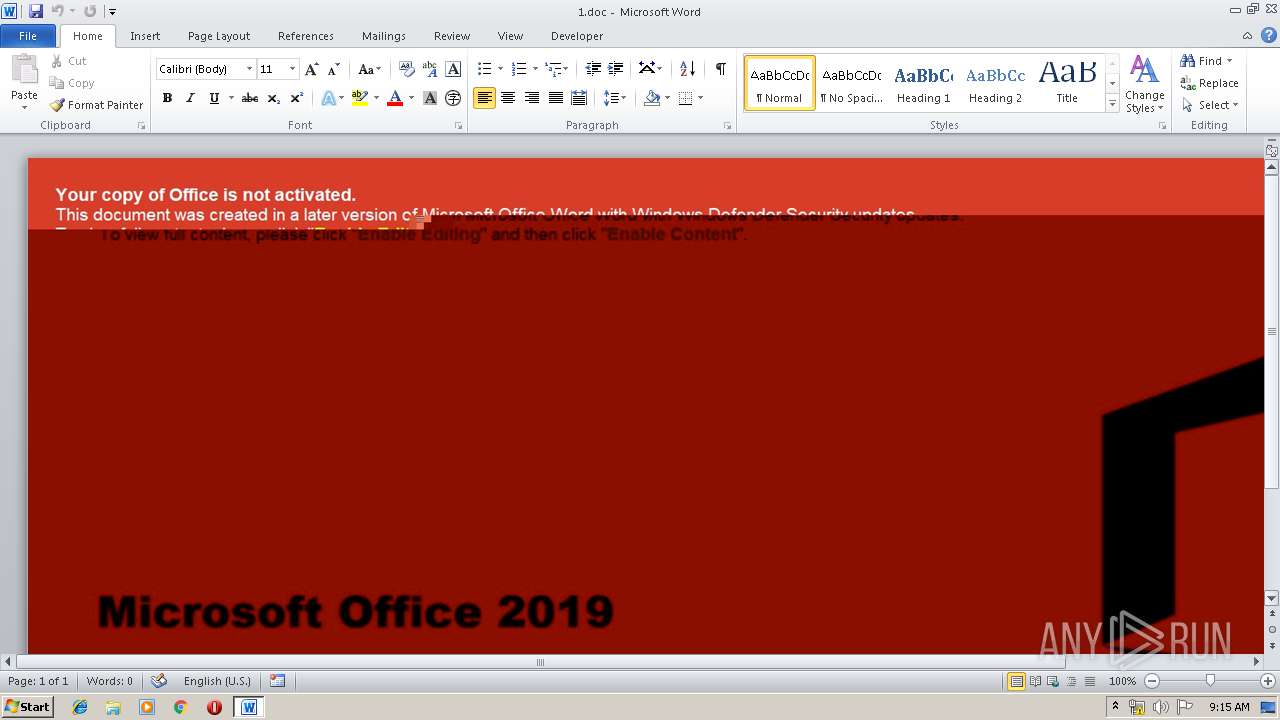Click the Grow Font icon
Viewport: 1280px width, 720px height.
312,69
